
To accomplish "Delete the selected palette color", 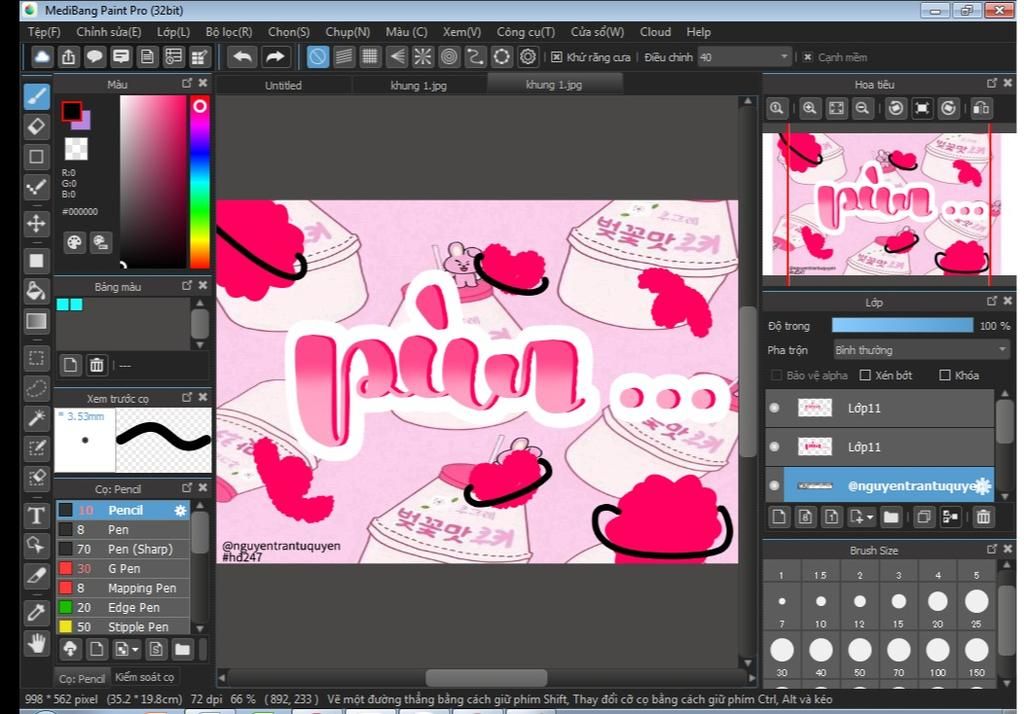I will point(97,365).
